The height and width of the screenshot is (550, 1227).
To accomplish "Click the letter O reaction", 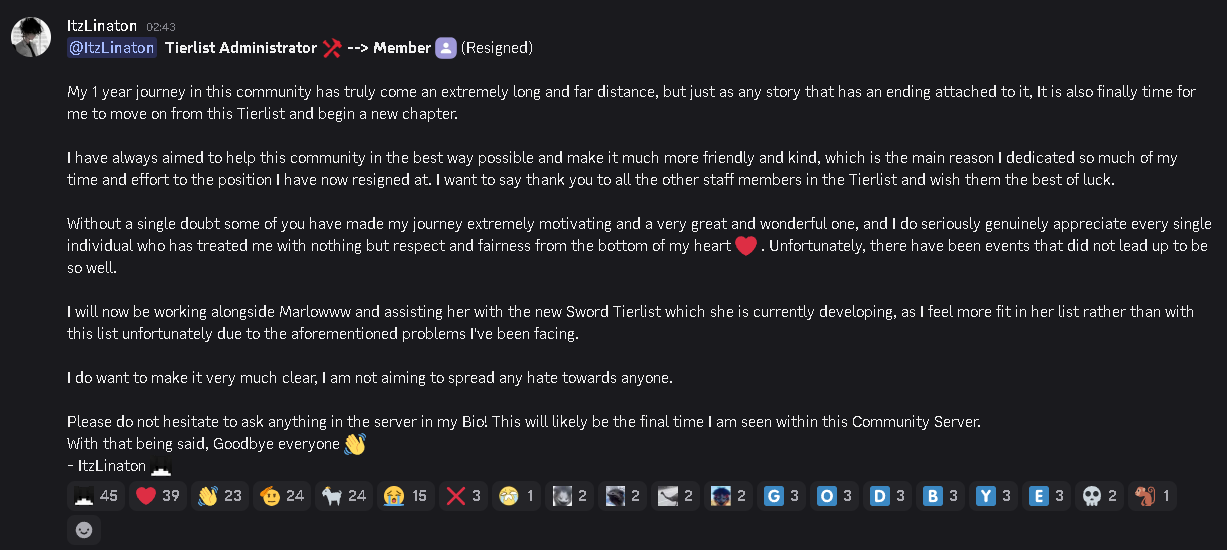I will [x=834, y=496].
